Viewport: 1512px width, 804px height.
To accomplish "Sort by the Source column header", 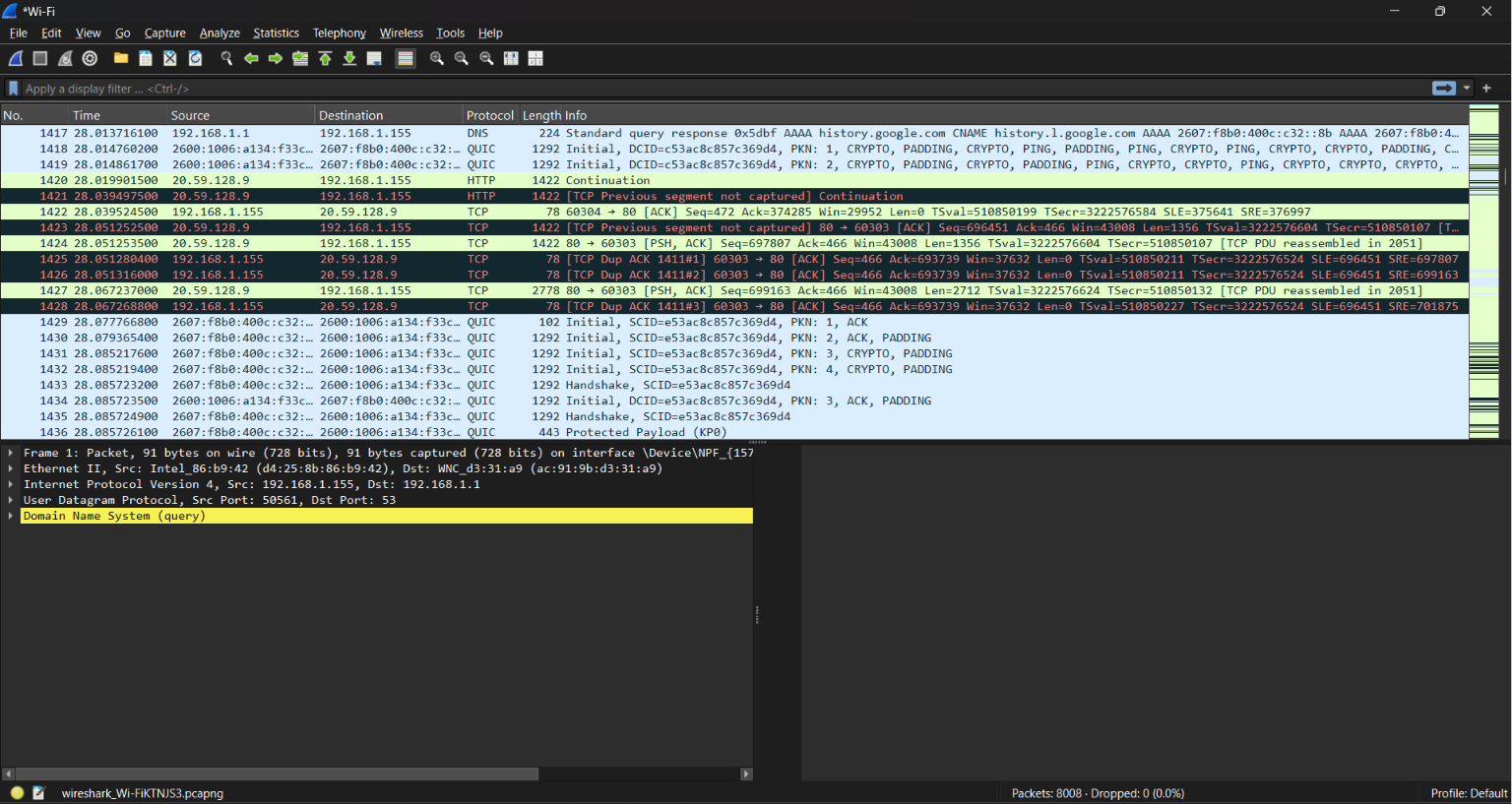I will (x=241, y=115).
